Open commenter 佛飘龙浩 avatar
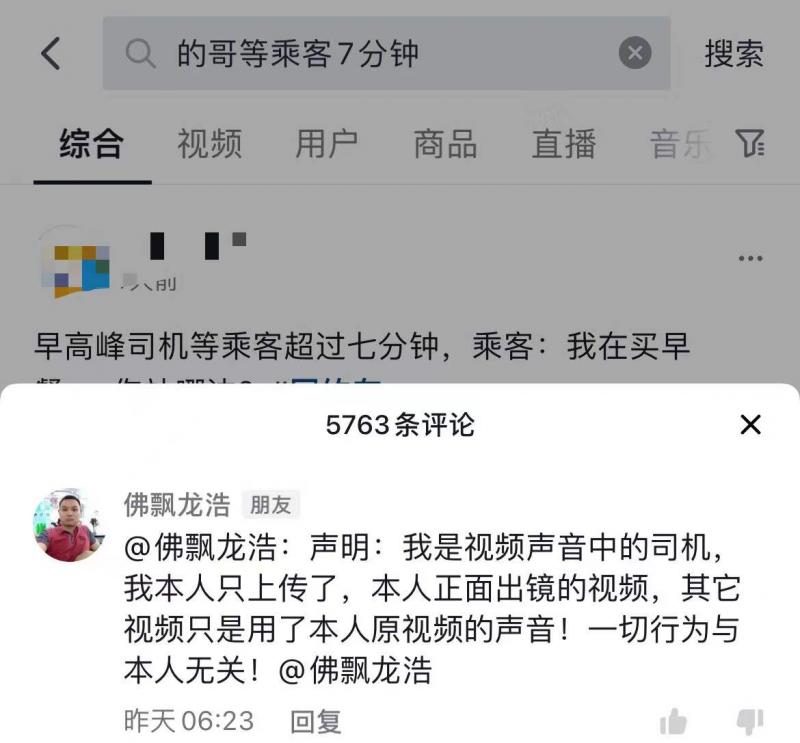 [x=68, y=525]
